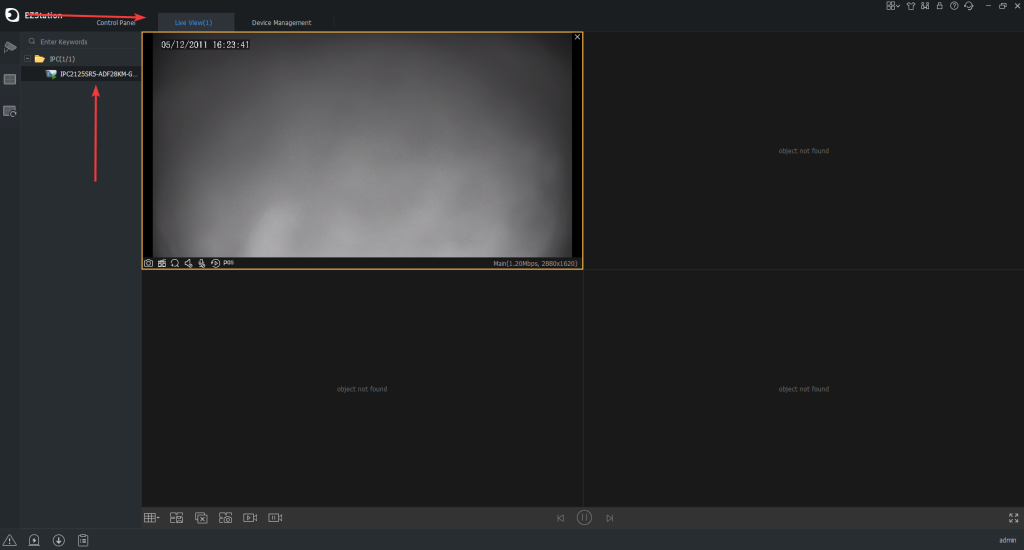Open help with the question mark icon
The width and height of the screenshot is (1024, 550).
tap(954, 6)
